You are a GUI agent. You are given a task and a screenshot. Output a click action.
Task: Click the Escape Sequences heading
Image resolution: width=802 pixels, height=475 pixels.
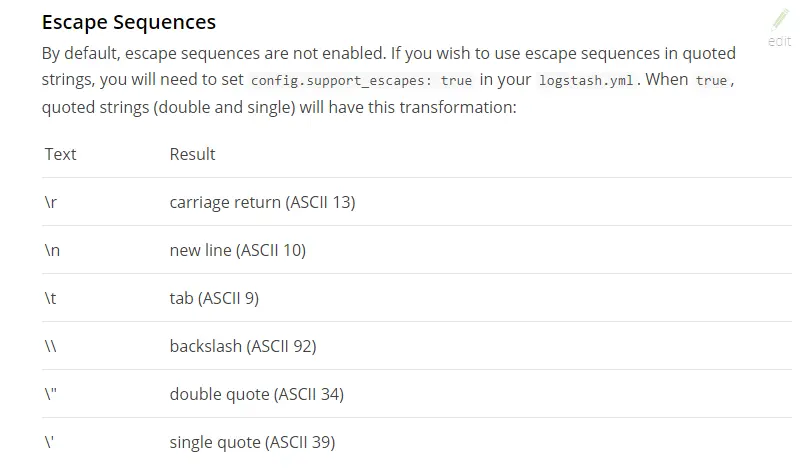coord(129,22)
